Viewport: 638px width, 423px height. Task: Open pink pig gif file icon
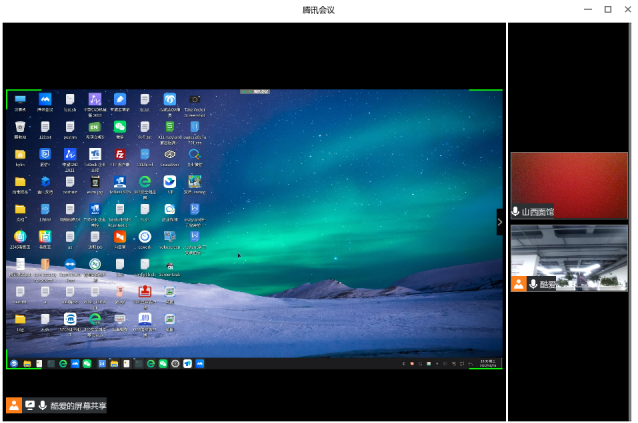click(120, 292)
